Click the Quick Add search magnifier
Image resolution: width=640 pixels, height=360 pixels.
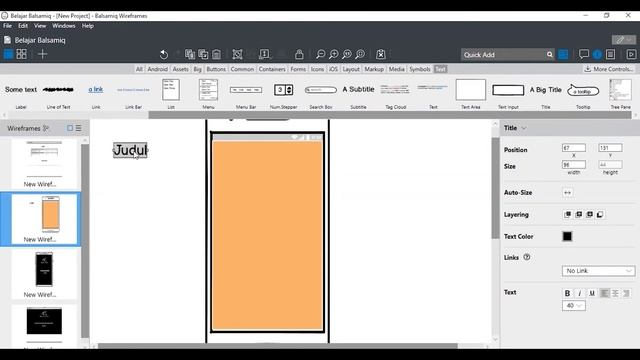(549, 55)
